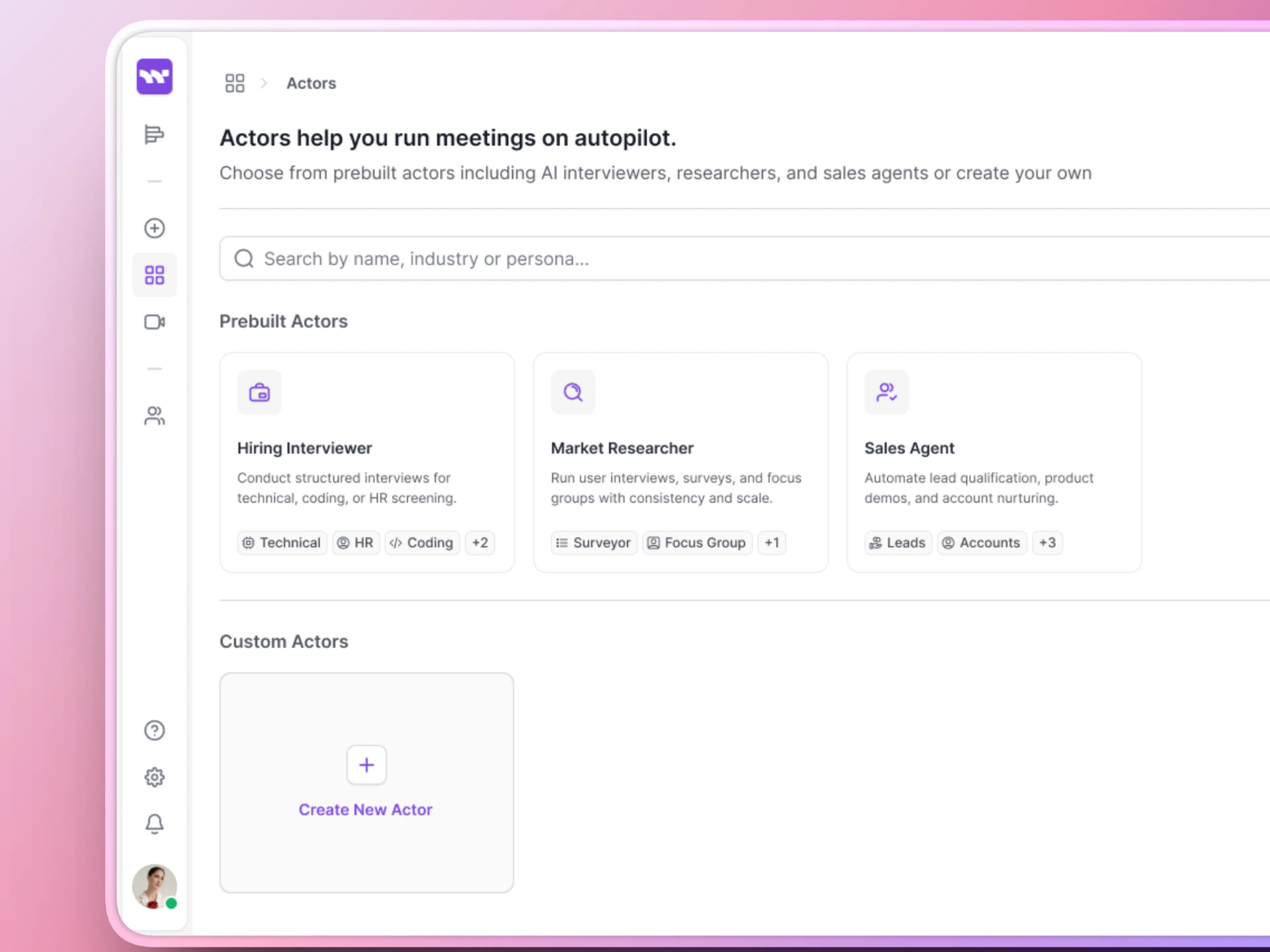This screenshot has height=952, width=1270.
Task: Open notifications bell icon
Action: pyautogui.click(x=154, y=824)
